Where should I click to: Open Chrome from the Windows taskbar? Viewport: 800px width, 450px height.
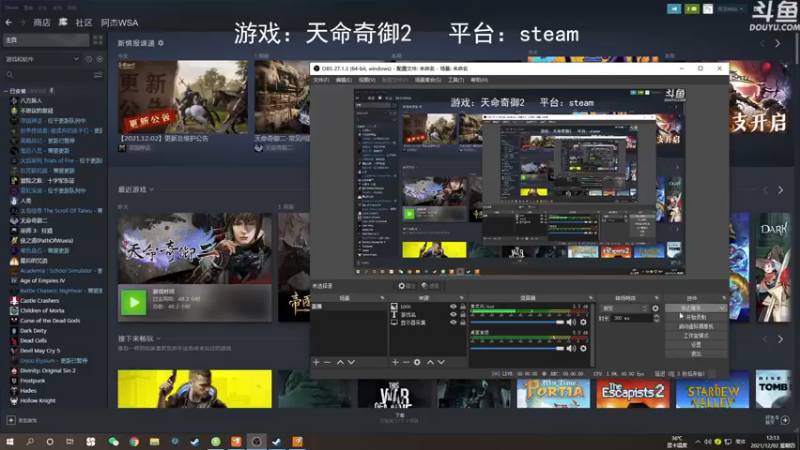(x=134, y=441)
